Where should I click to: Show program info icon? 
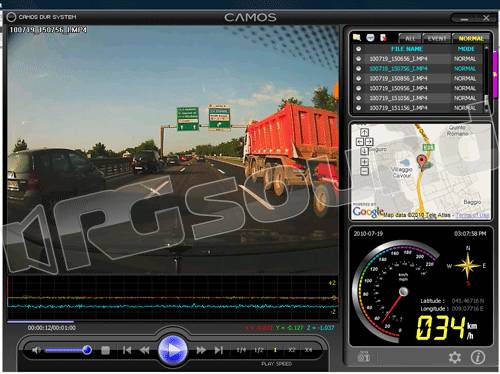[478, 357]
